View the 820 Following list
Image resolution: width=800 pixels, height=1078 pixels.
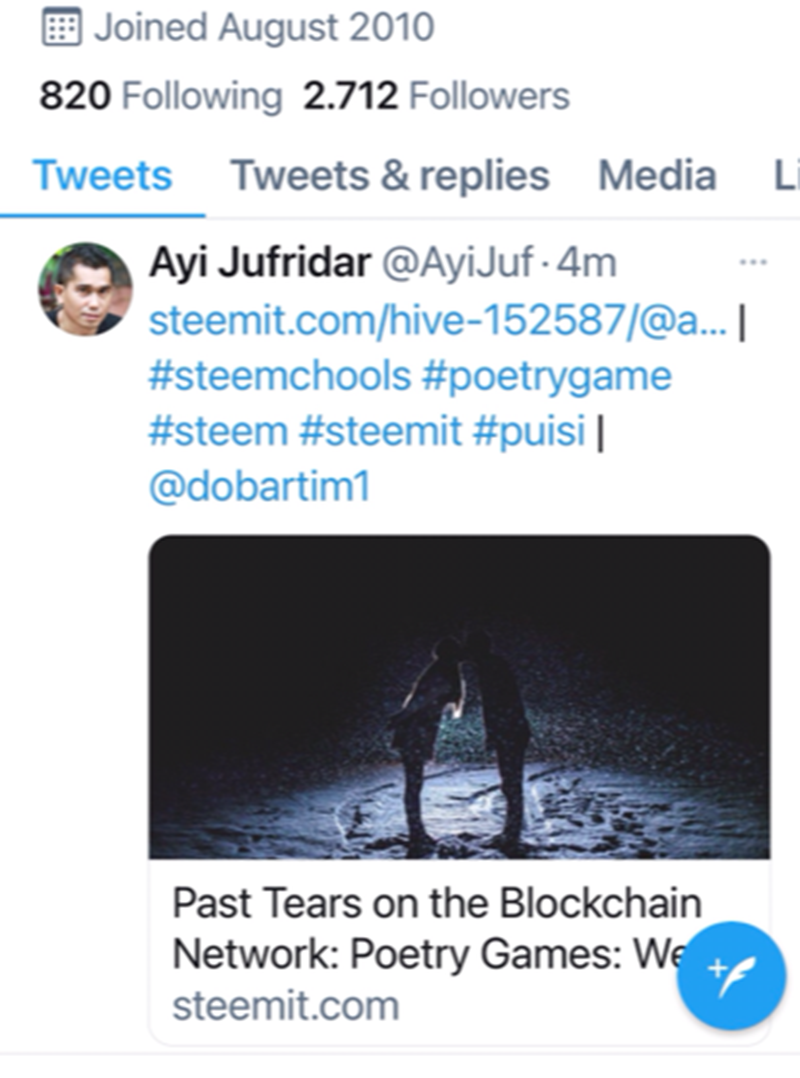click(161, 96)
